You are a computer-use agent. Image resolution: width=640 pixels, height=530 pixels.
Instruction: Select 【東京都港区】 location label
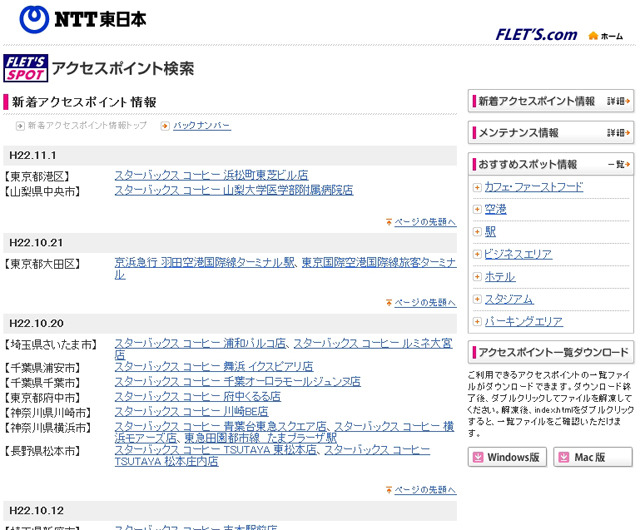(x=37, y=176)
